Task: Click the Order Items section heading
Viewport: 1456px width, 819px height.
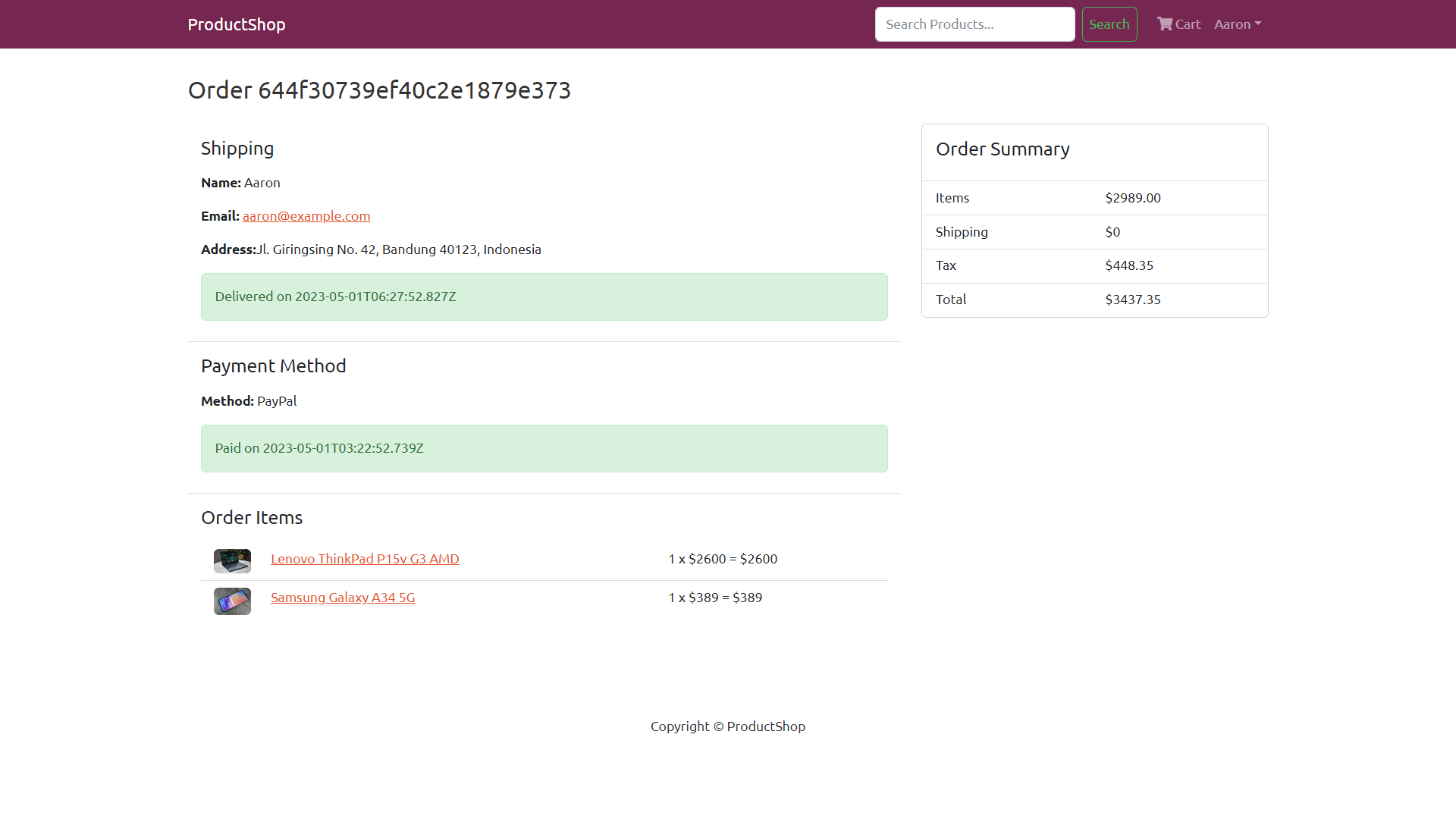Action: coord(252,518)
